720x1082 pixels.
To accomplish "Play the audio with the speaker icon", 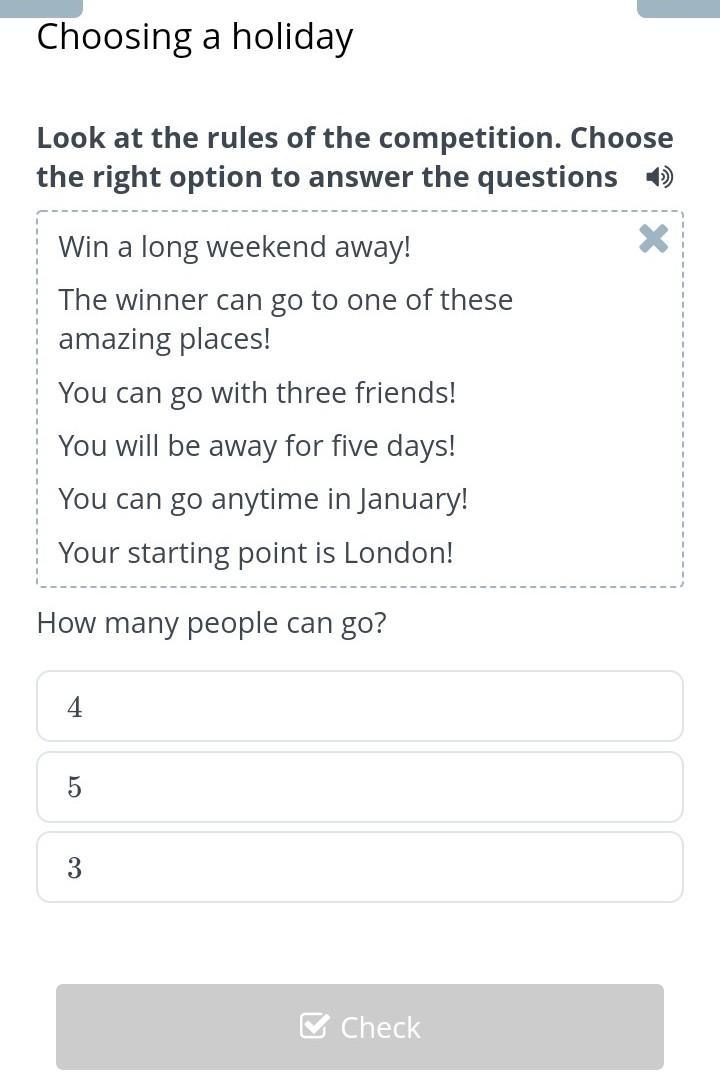I will (x=659, y=177).
